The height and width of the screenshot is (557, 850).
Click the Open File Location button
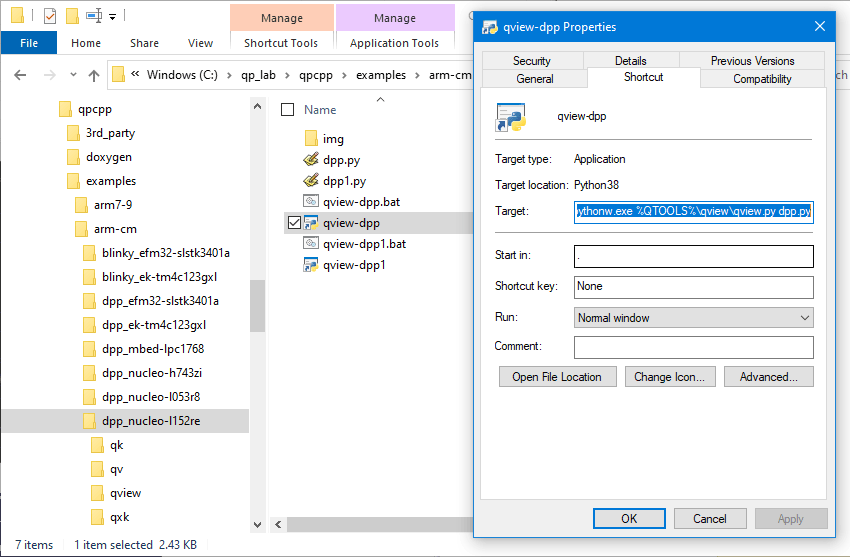(x=556, y=377)
